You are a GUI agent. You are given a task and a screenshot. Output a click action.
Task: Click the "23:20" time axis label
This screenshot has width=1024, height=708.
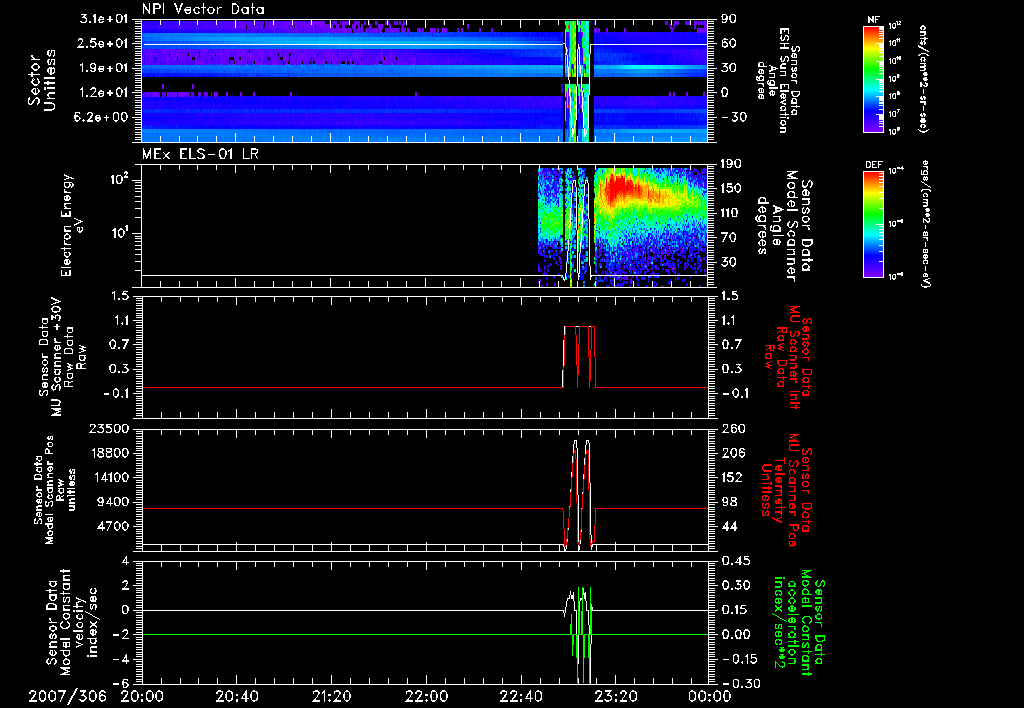coord(614,697)
